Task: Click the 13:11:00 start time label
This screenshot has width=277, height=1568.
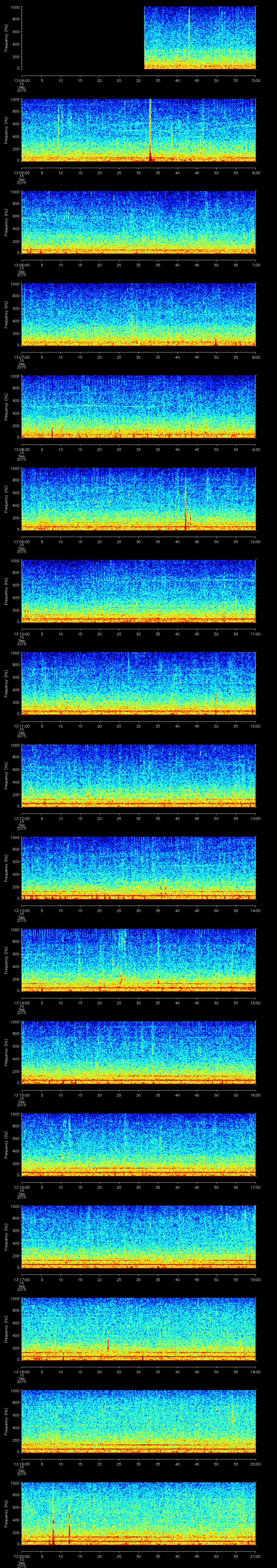Action: click(x=21, y=726)
